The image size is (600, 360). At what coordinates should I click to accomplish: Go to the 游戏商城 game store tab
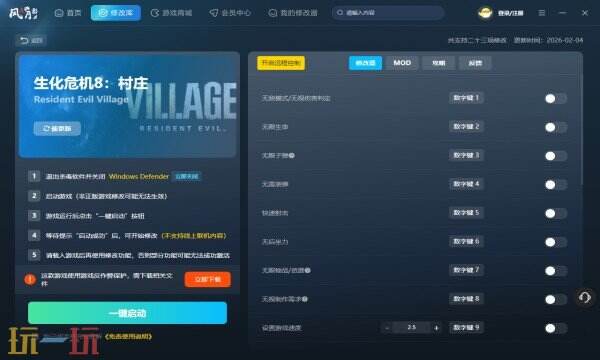[x=171, y=13]
